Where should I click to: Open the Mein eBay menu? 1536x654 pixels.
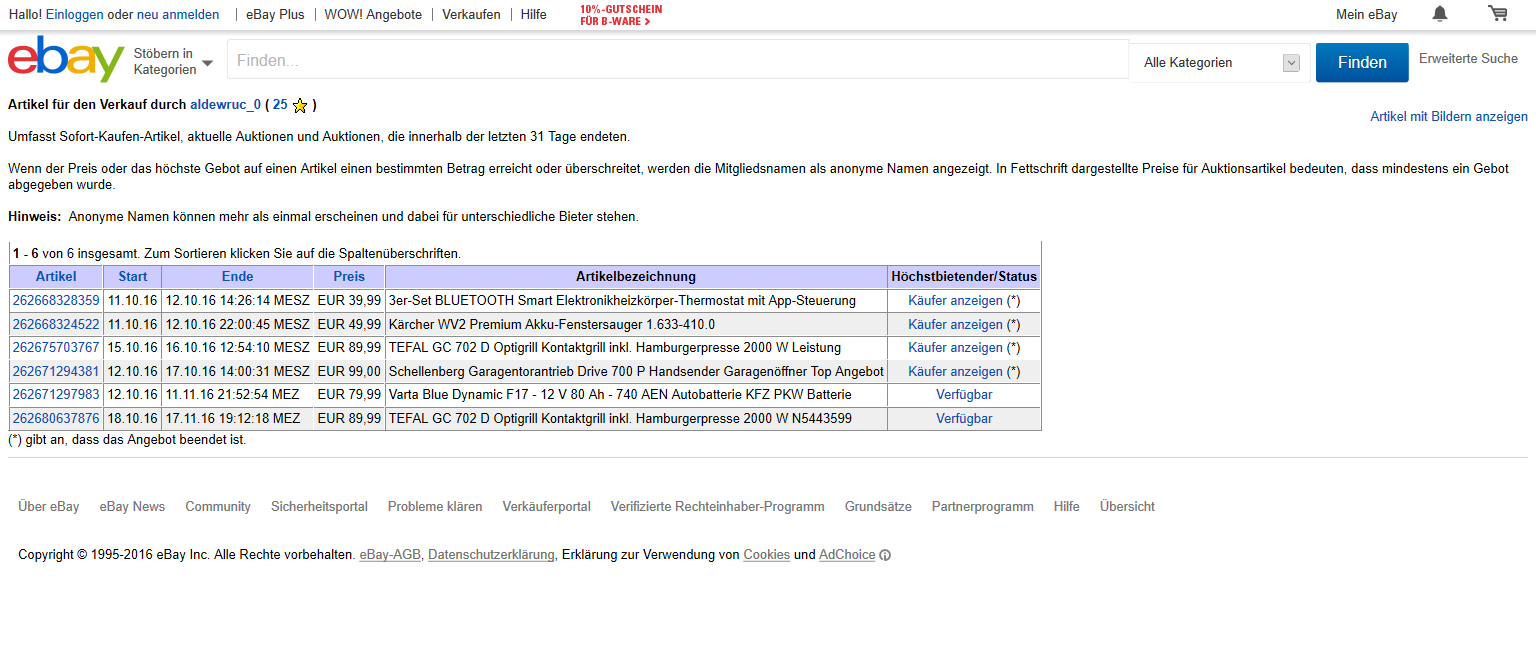(x=1367, y=15)
